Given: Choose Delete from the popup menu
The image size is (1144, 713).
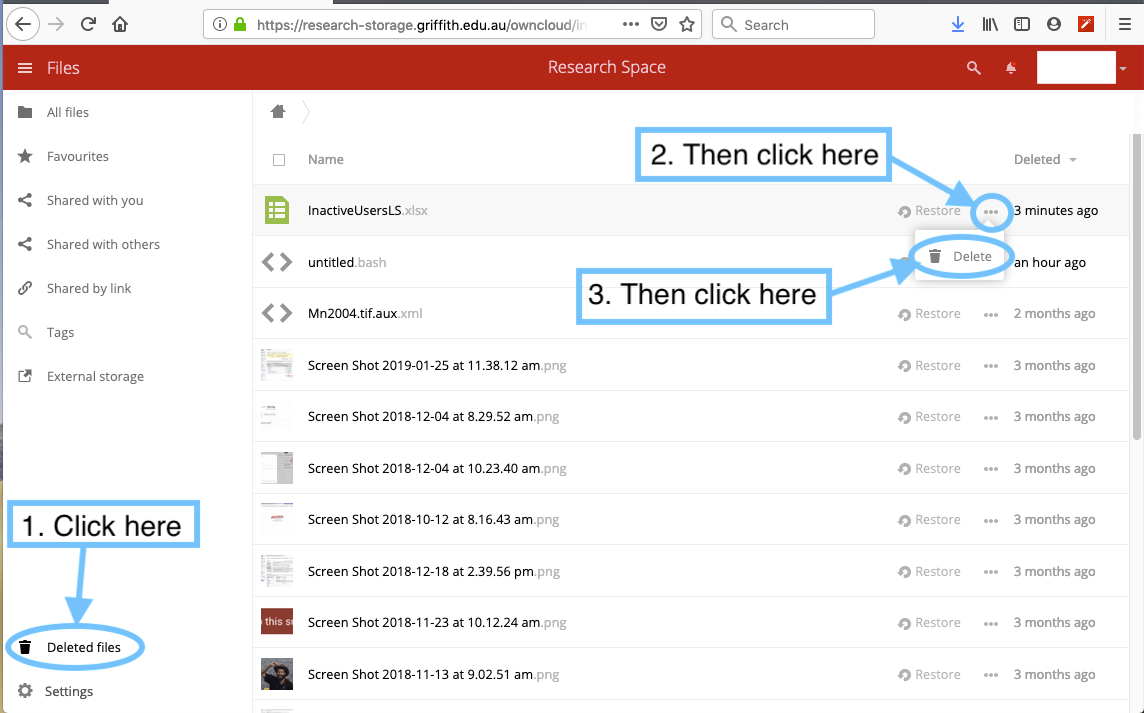Looking at the screenshot, I should pyautogui.click(x=961, y=257).
